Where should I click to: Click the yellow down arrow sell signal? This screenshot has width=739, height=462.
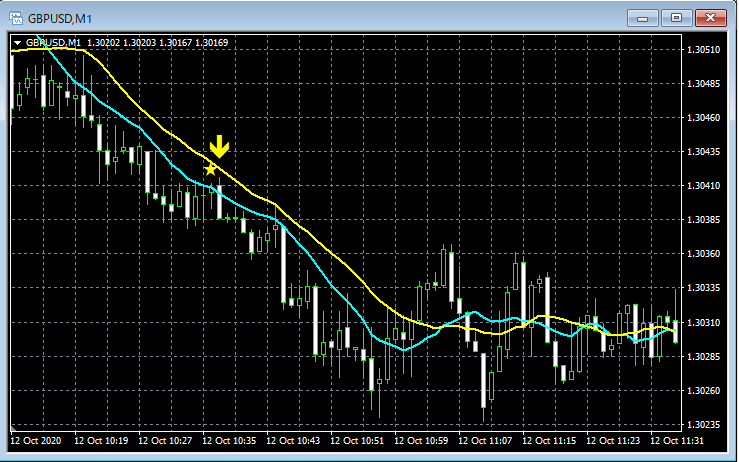coord(219,147)
